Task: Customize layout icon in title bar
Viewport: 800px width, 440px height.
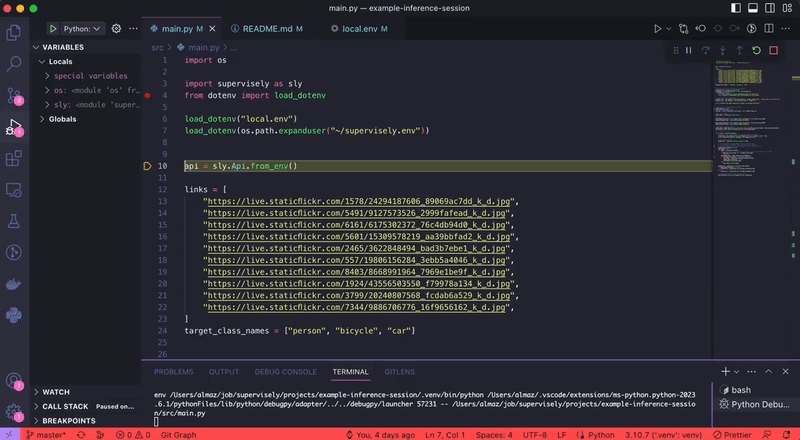Action: [787, 8]
